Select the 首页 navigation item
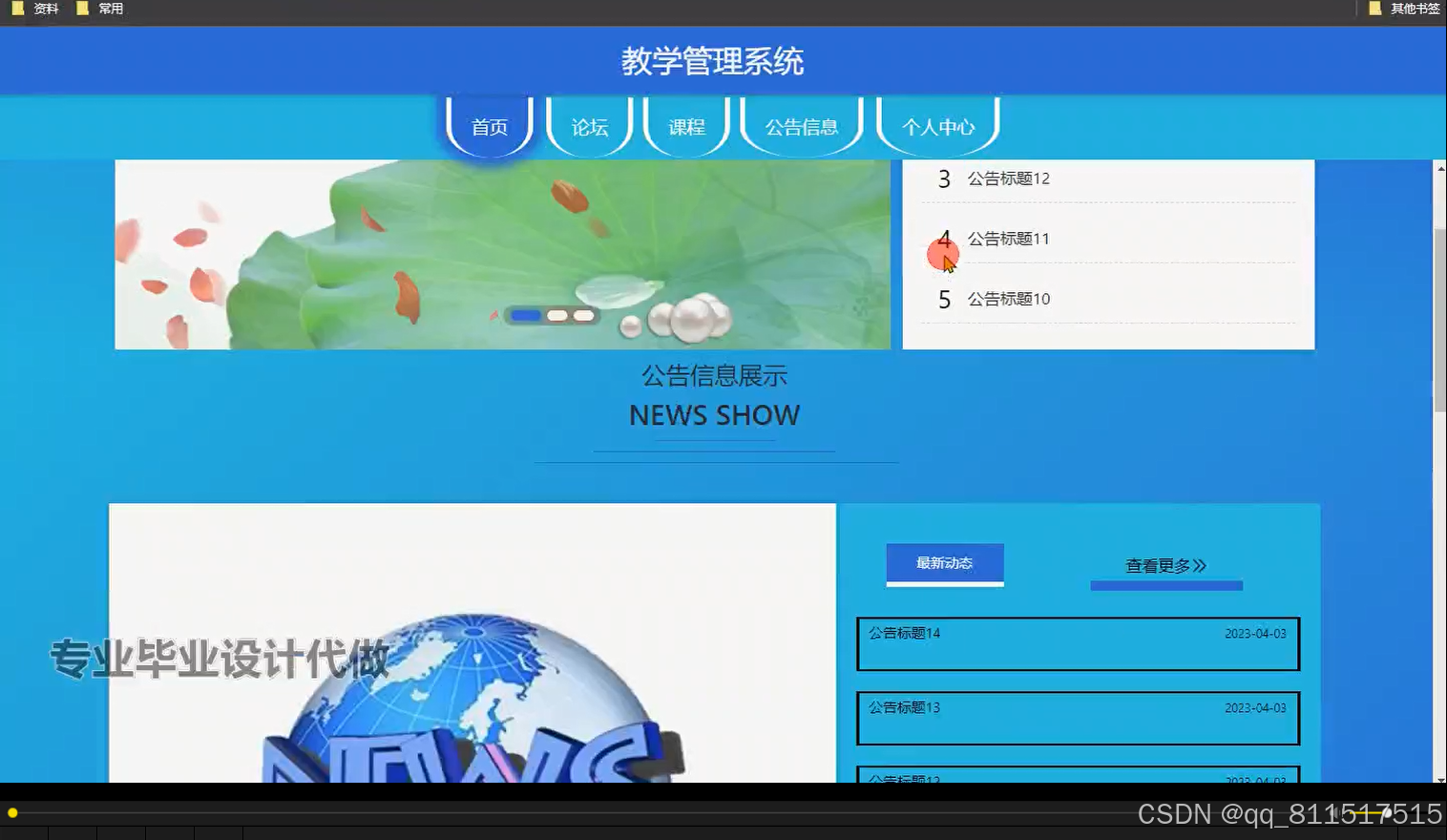The width and height of the screenshot is (1447, 840). (488, 126)
